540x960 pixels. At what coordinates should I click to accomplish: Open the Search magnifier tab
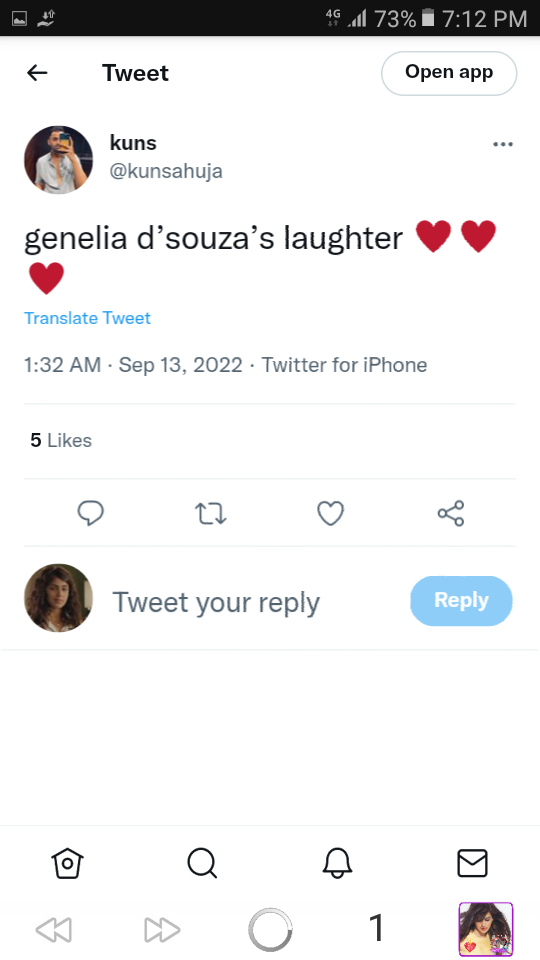click(x=202, y=864)
